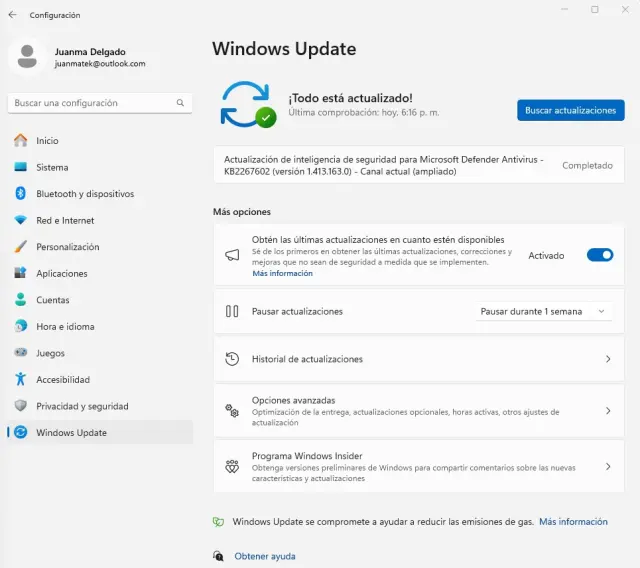Viewport: 640px width, 568px height.
Task: Open Programa Windows Insider page
Action: 418,467
